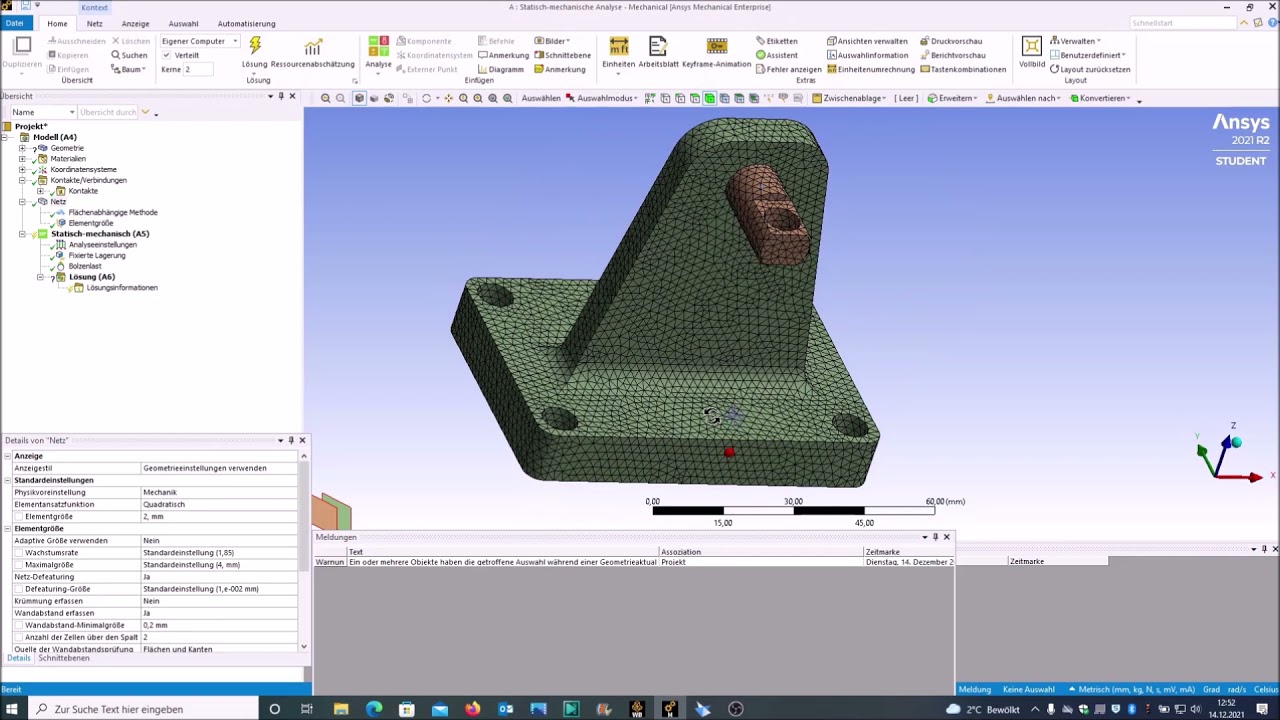Click the Analyse icon in the ribbon
This screenshot has width=1280, height=720.
coord(379,46)
